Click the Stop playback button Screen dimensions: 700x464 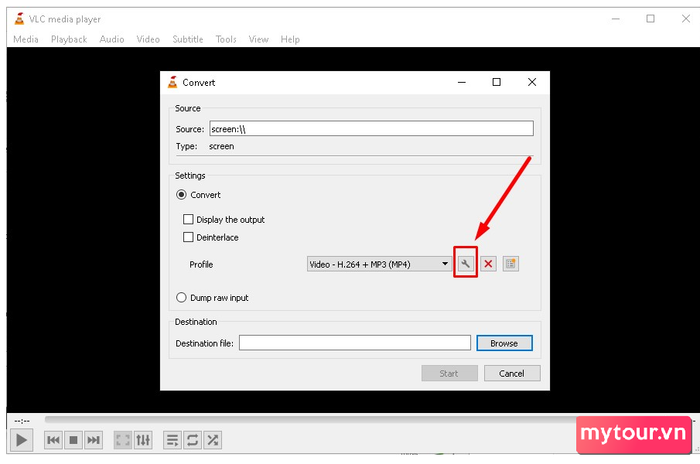pyautogui.click(x=74, y=440)
